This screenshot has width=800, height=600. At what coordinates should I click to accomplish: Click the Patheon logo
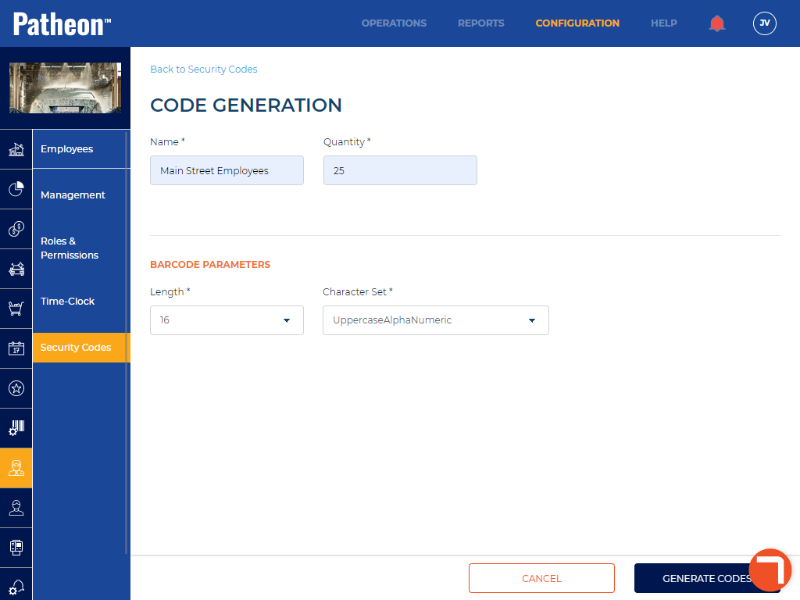pos(62,24)
